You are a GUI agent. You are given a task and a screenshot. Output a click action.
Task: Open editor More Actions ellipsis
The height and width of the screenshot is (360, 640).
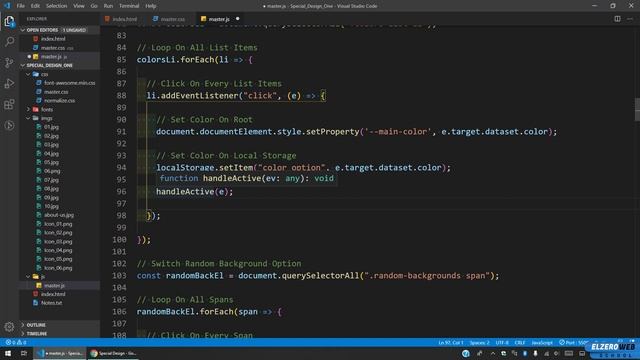pos(630,19)
